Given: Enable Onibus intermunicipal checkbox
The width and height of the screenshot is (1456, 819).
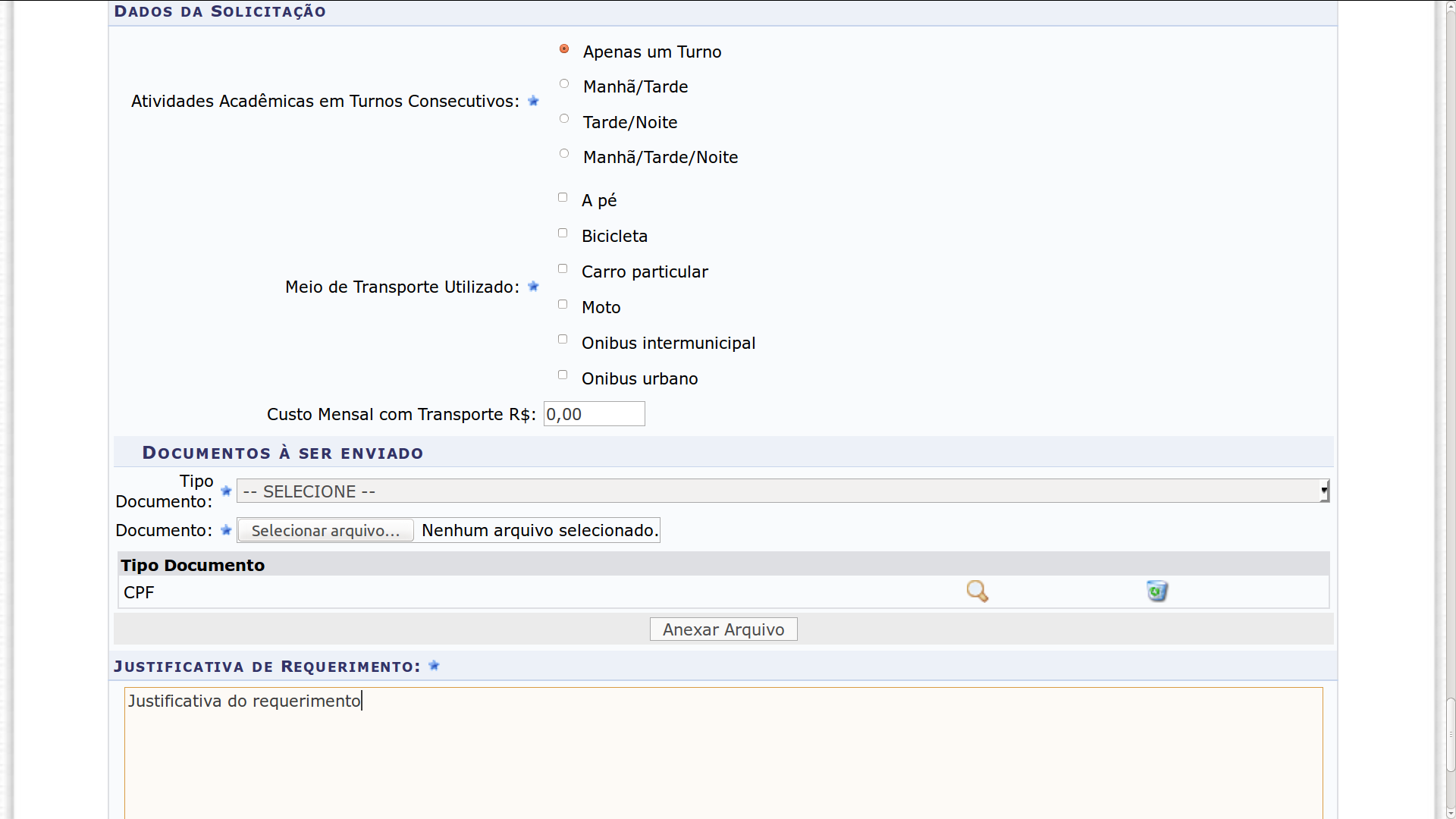Looking at the screenshot, I should (563, 340).
